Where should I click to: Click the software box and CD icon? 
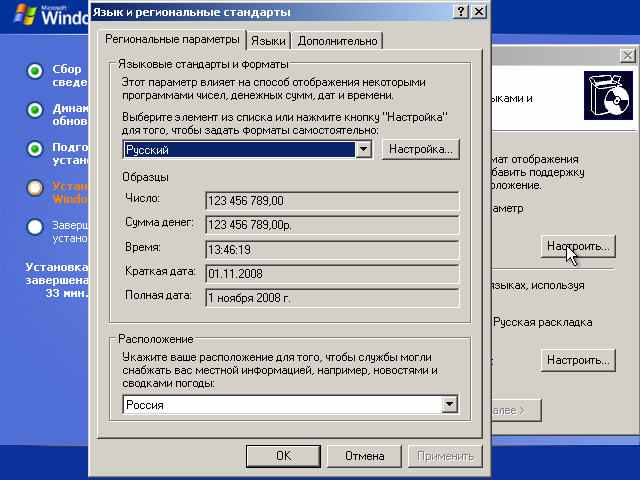click(608, 96)
